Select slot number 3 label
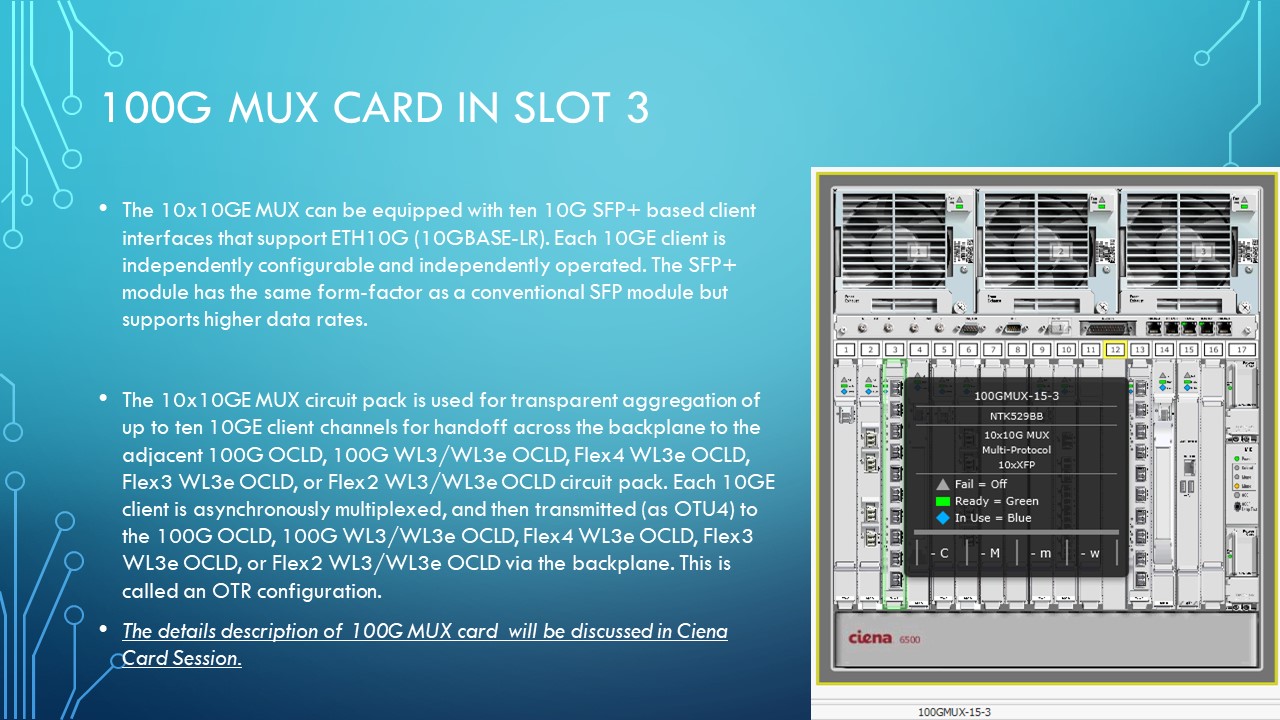 895,349
